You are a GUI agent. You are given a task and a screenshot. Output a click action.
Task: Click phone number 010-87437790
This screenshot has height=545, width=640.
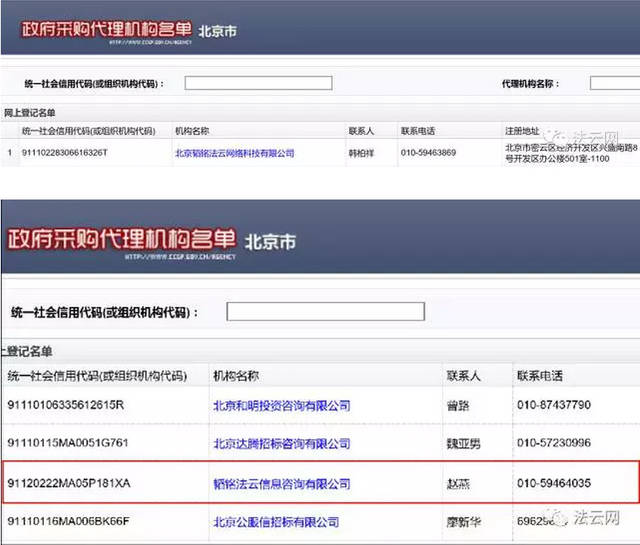click(554, 405)
